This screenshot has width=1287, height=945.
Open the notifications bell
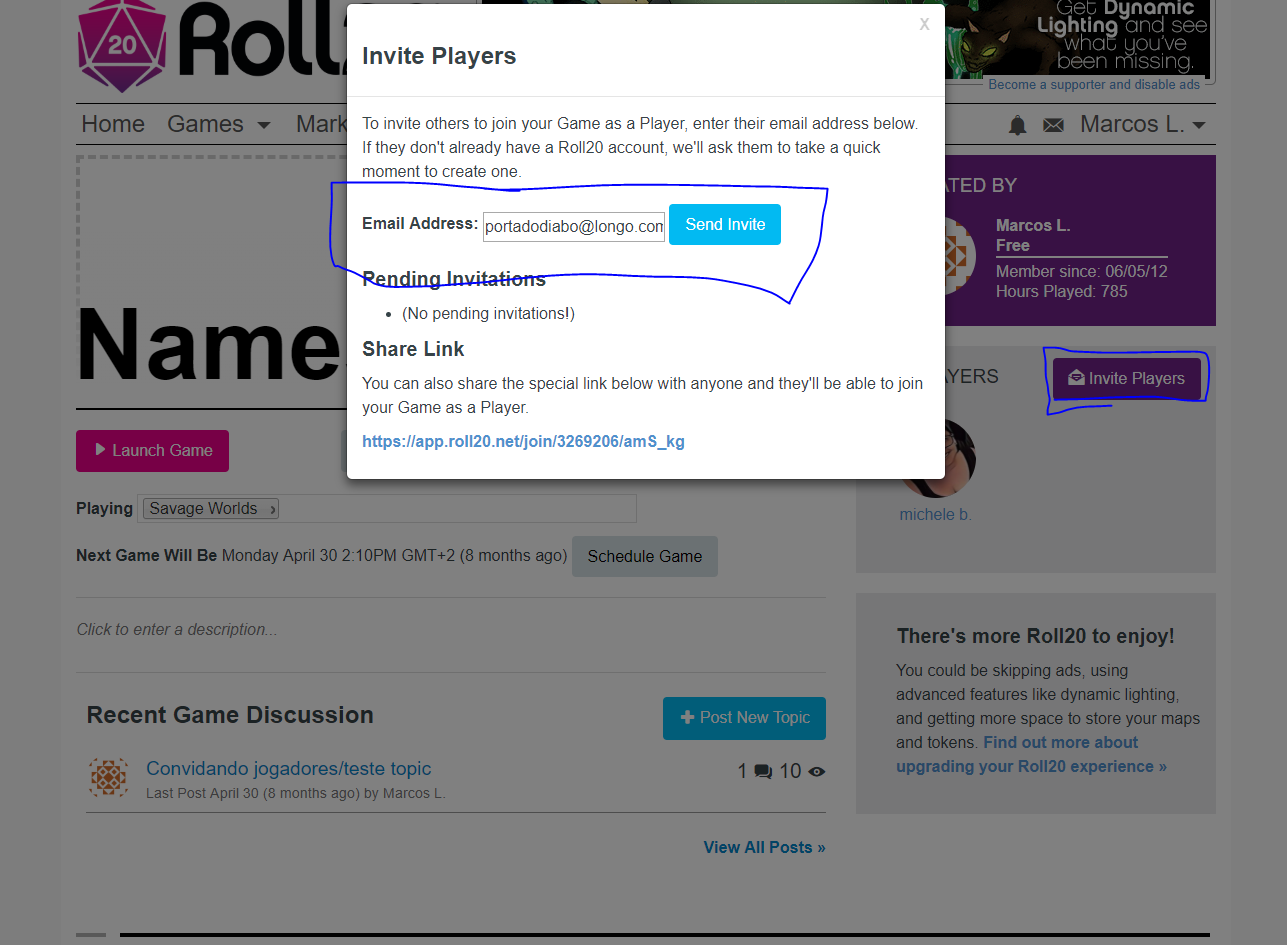coord(1018,125)
